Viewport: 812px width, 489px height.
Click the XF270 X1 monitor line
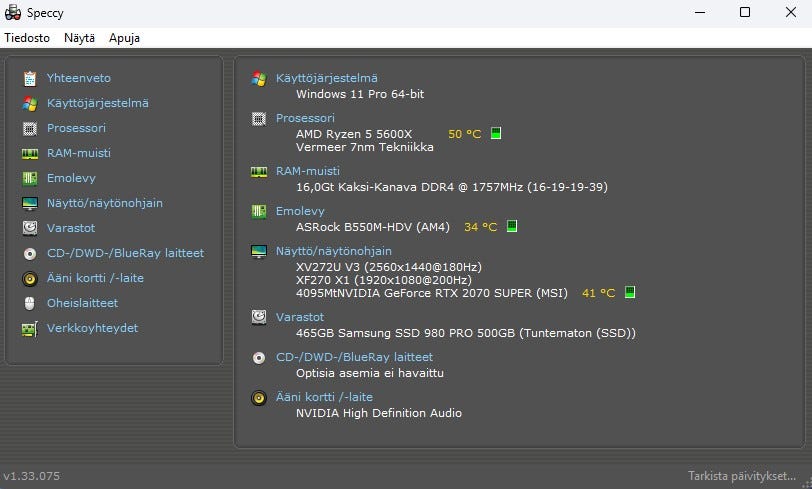[x=384, y=280]
